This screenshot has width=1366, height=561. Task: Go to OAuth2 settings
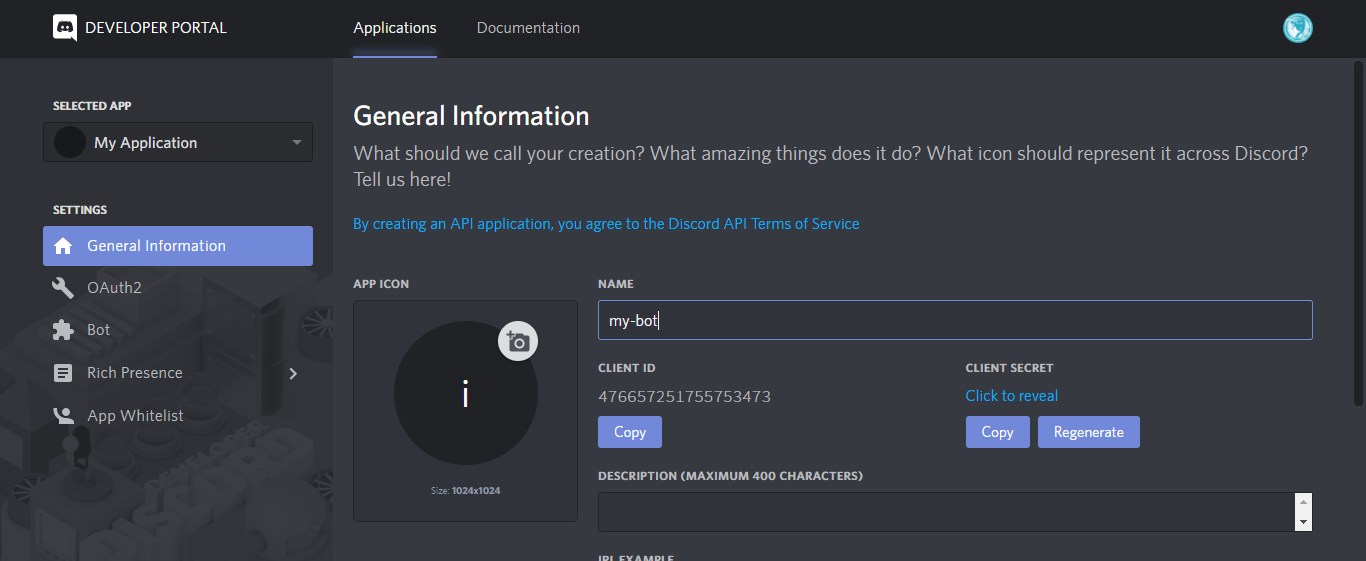[x=178, y=288]
